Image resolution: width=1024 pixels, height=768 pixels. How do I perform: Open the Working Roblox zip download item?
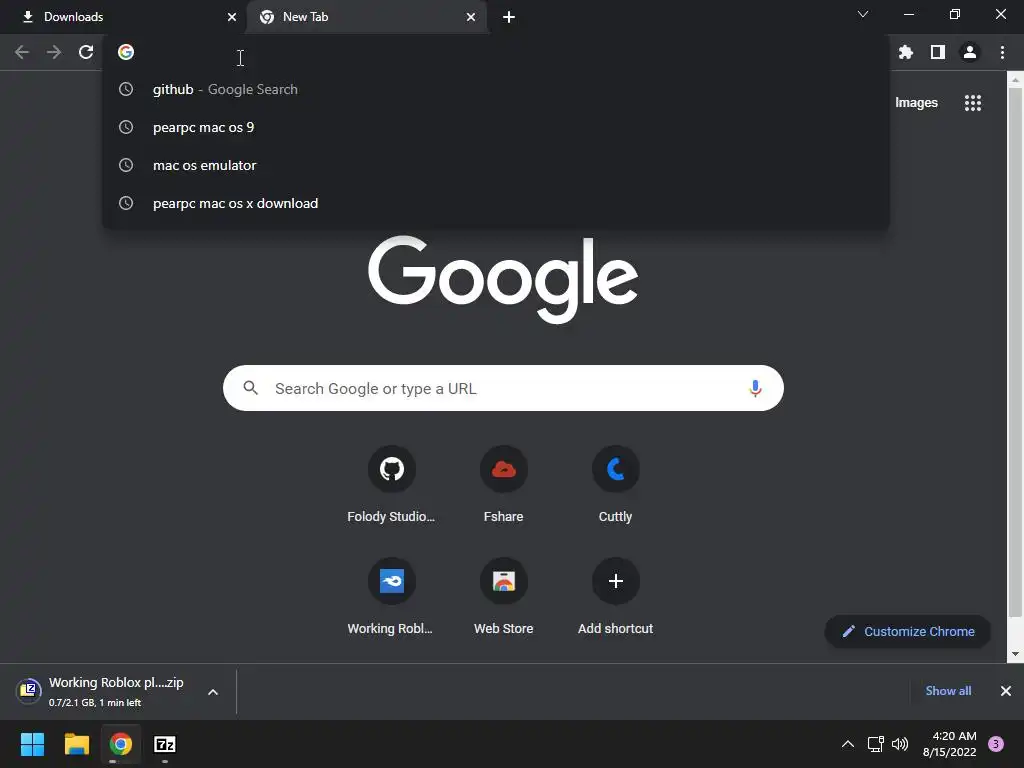[x=104, y=692]
